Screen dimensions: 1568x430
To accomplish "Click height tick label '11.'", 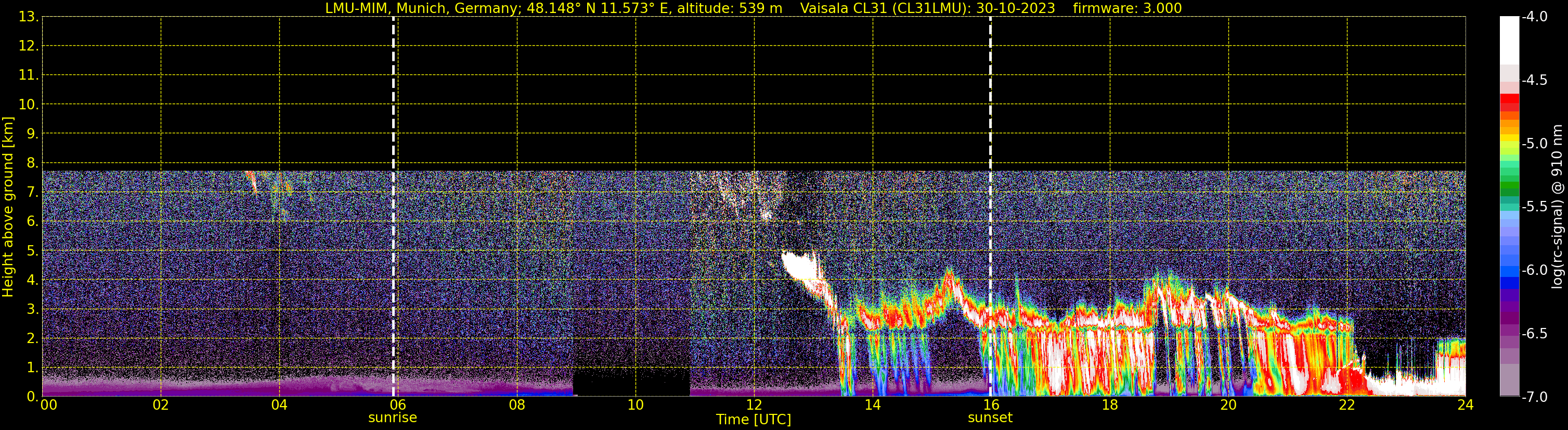I will (29, 75).
